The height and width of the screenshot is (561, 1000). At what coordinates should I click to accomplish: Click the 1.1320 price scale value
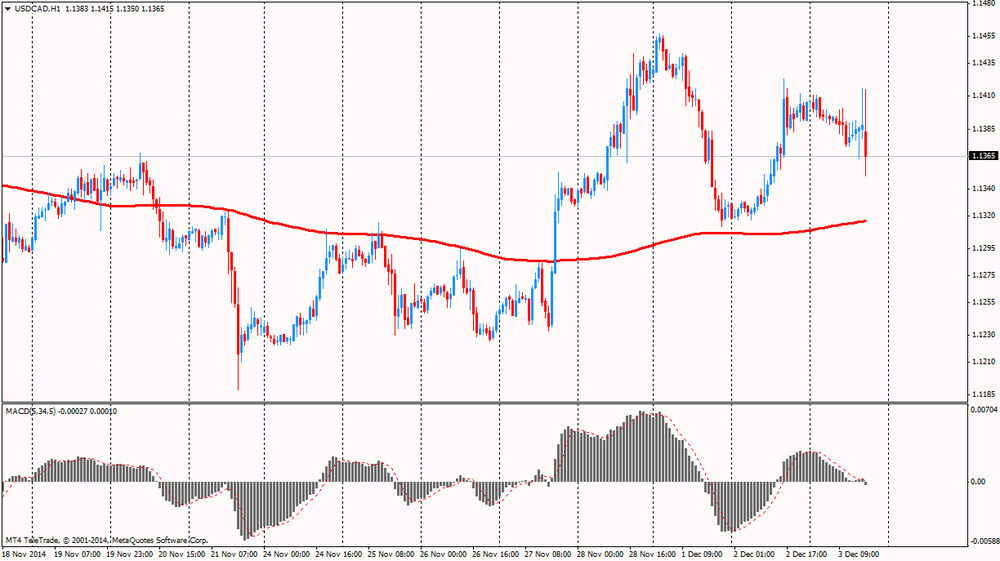click(982, 215)
